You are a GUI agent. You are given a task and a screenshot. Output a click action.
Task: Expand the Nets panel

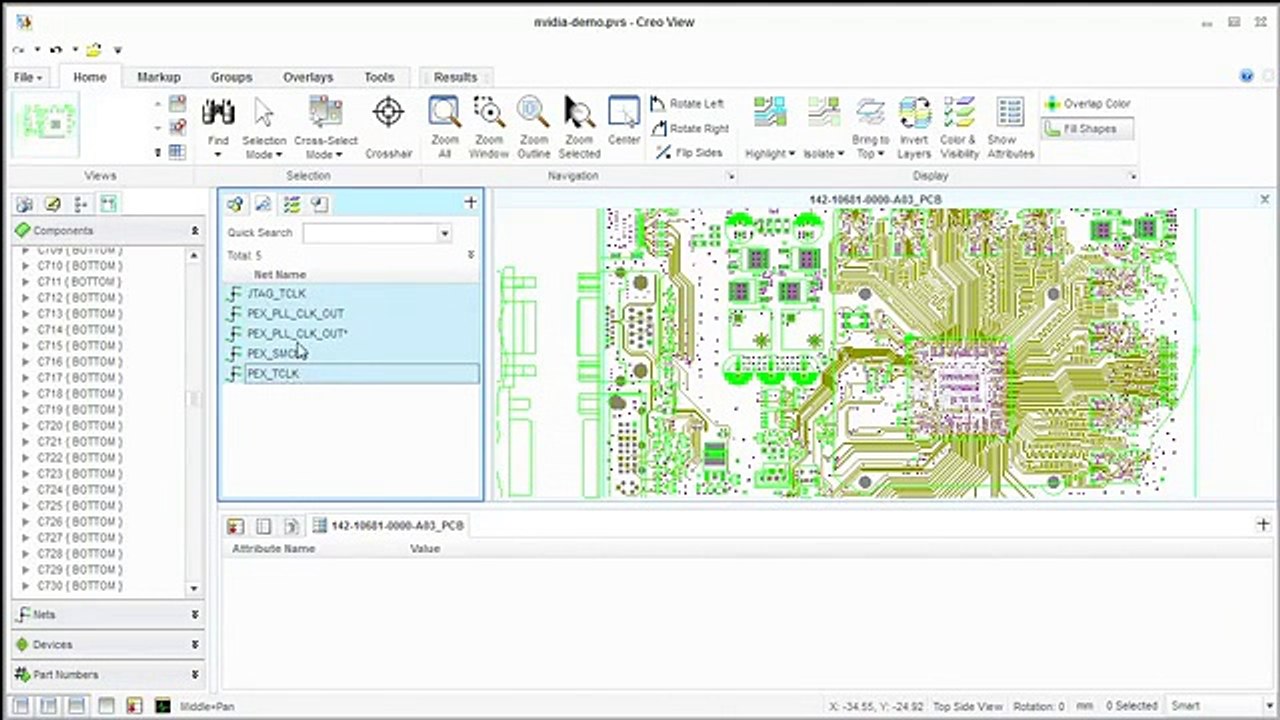195,615
